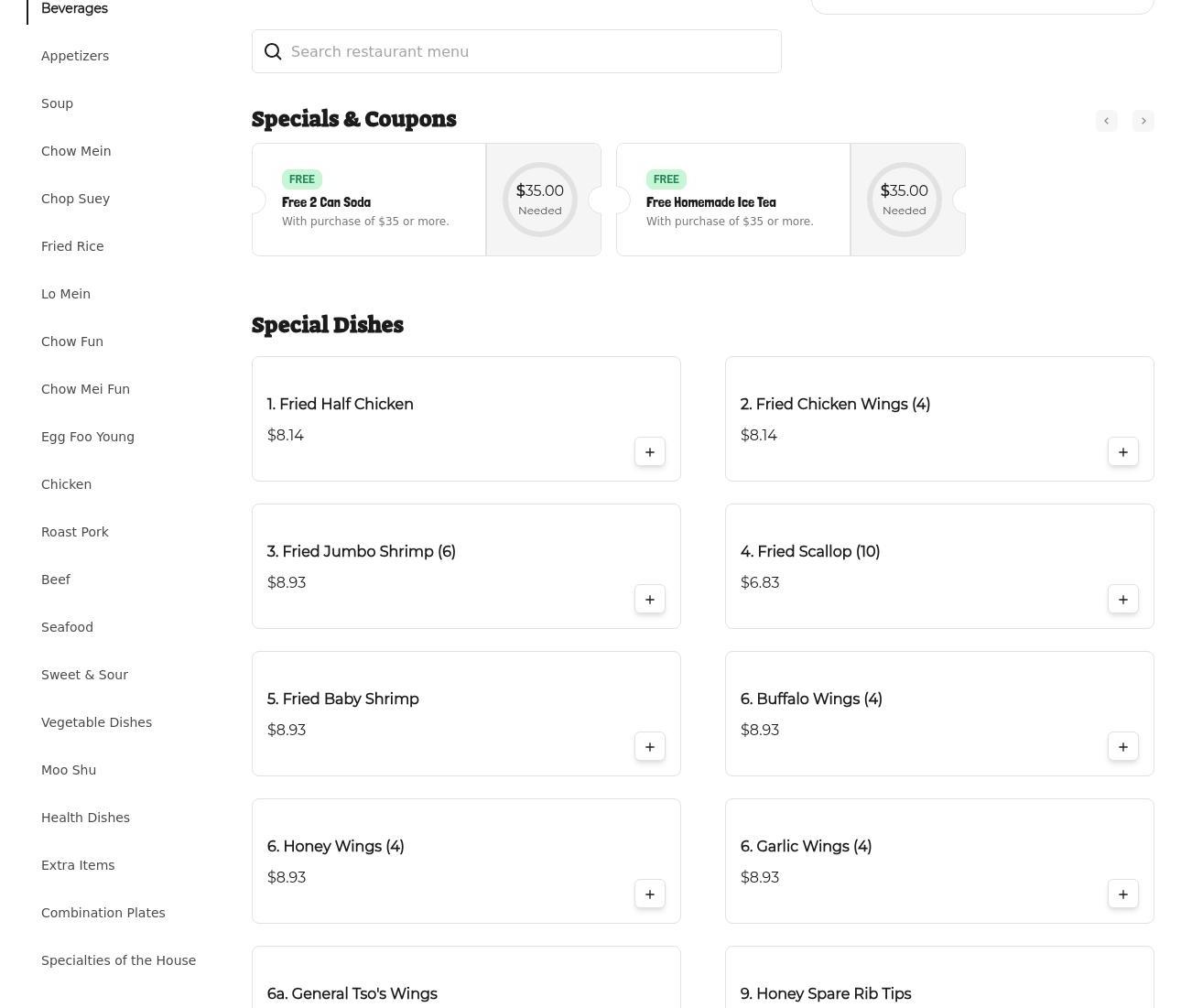The image size is (1181, 1008).
Task: Select the 3. Fried Jumbo Shrimp (6) title
Action: 362,551
